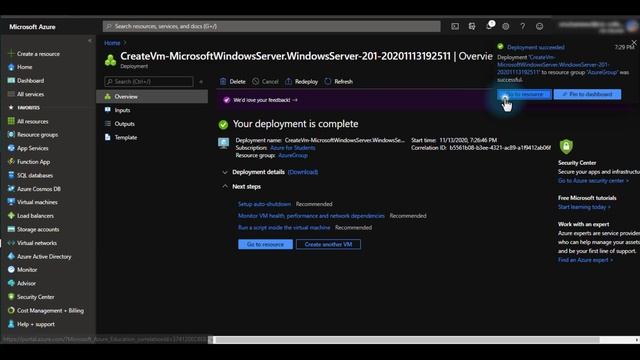Open Load balancers in sidebar

pyautogui.click(x=35, y=216)
